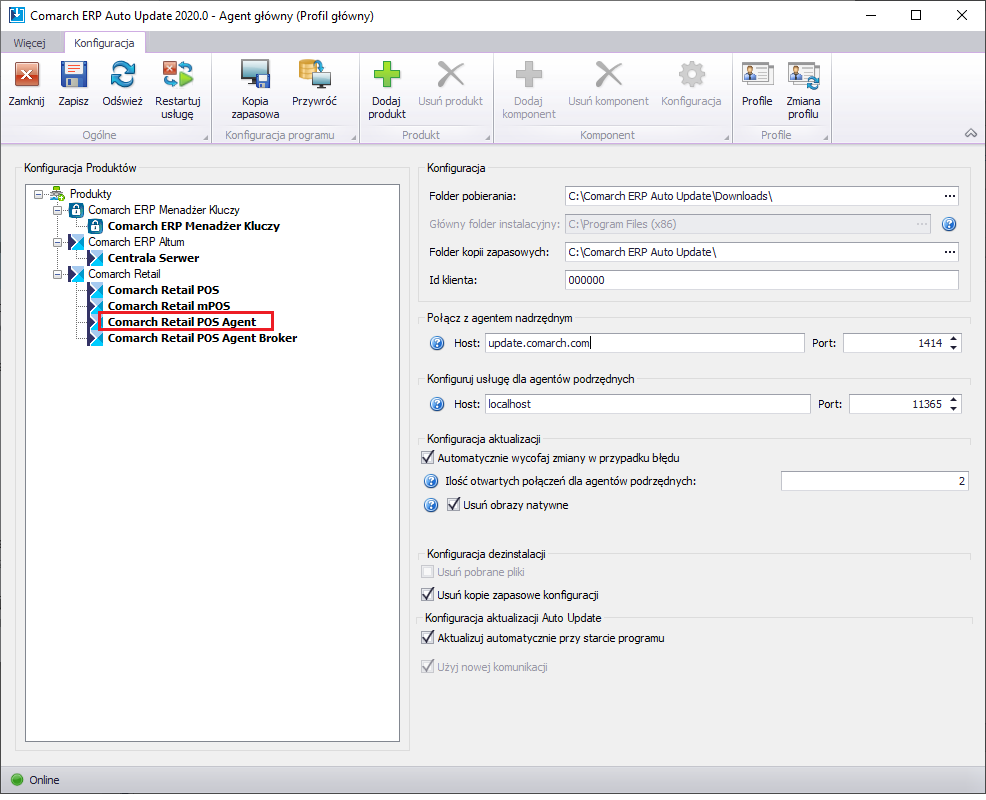Screen dimensions: 986x800
Task: Toggle the Usuń pobrane pliki checkbox
Action: 428,572
